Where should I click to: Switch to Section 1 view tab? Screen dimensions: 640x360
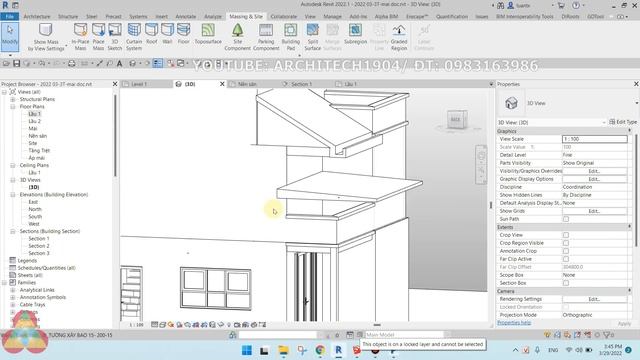point(301,84)
